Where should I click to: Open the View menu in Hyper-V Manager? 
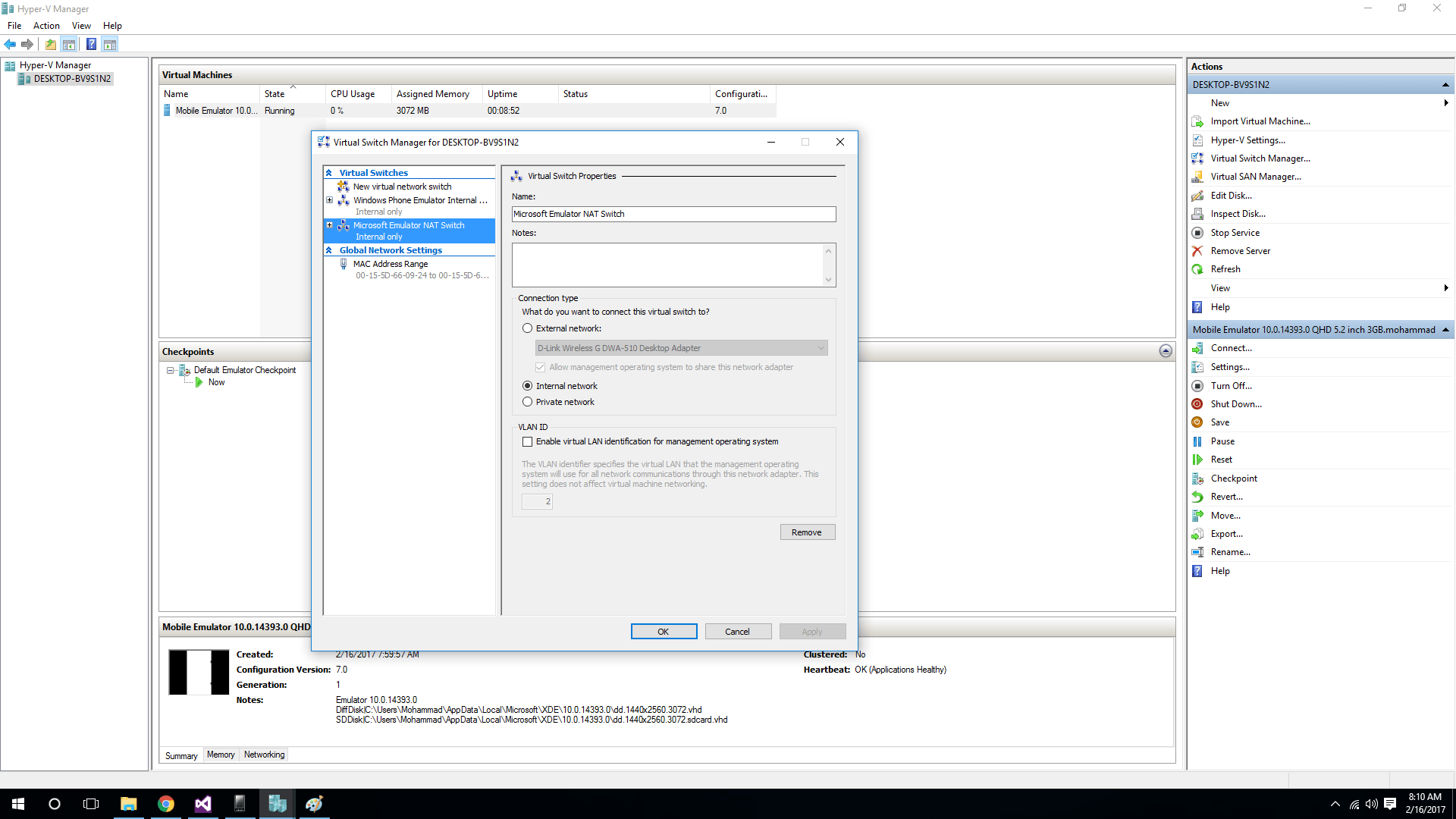pyautogui.click(x=80, y=25)
